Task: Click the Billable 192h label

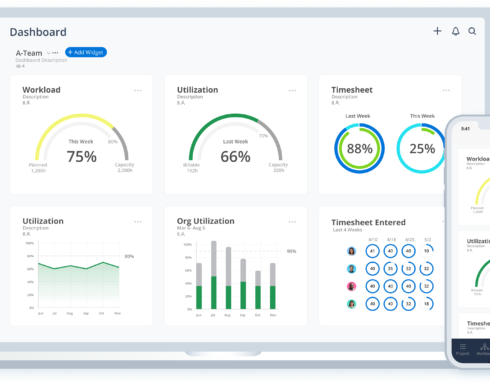Action: click(192, 168)
